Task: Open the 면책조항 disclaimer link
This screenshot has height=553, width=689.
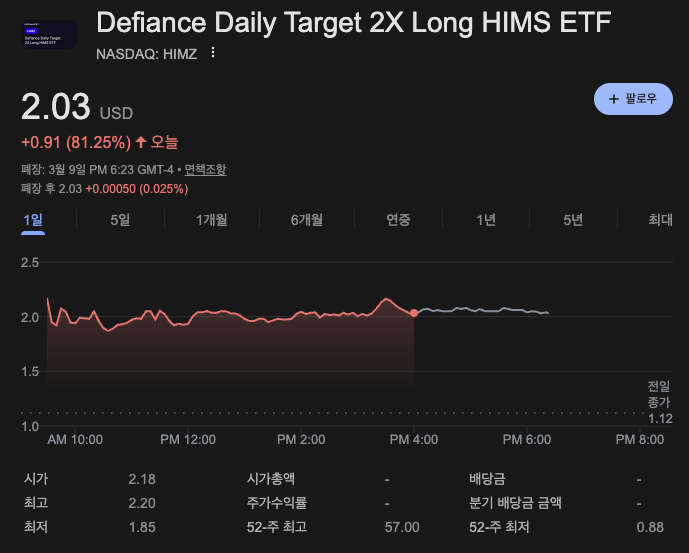Action: (x=205, y=169)
